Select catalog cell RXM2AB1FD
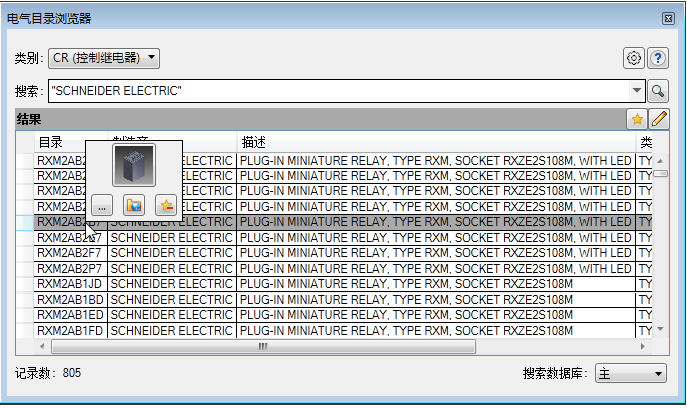The width and height of the screenshot is (687, 408). point(71,331)
